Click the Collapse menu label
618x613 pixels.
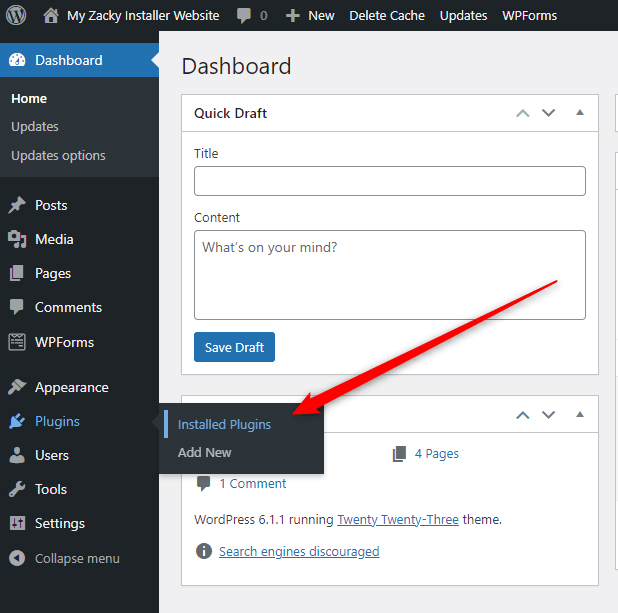point(77,558)
